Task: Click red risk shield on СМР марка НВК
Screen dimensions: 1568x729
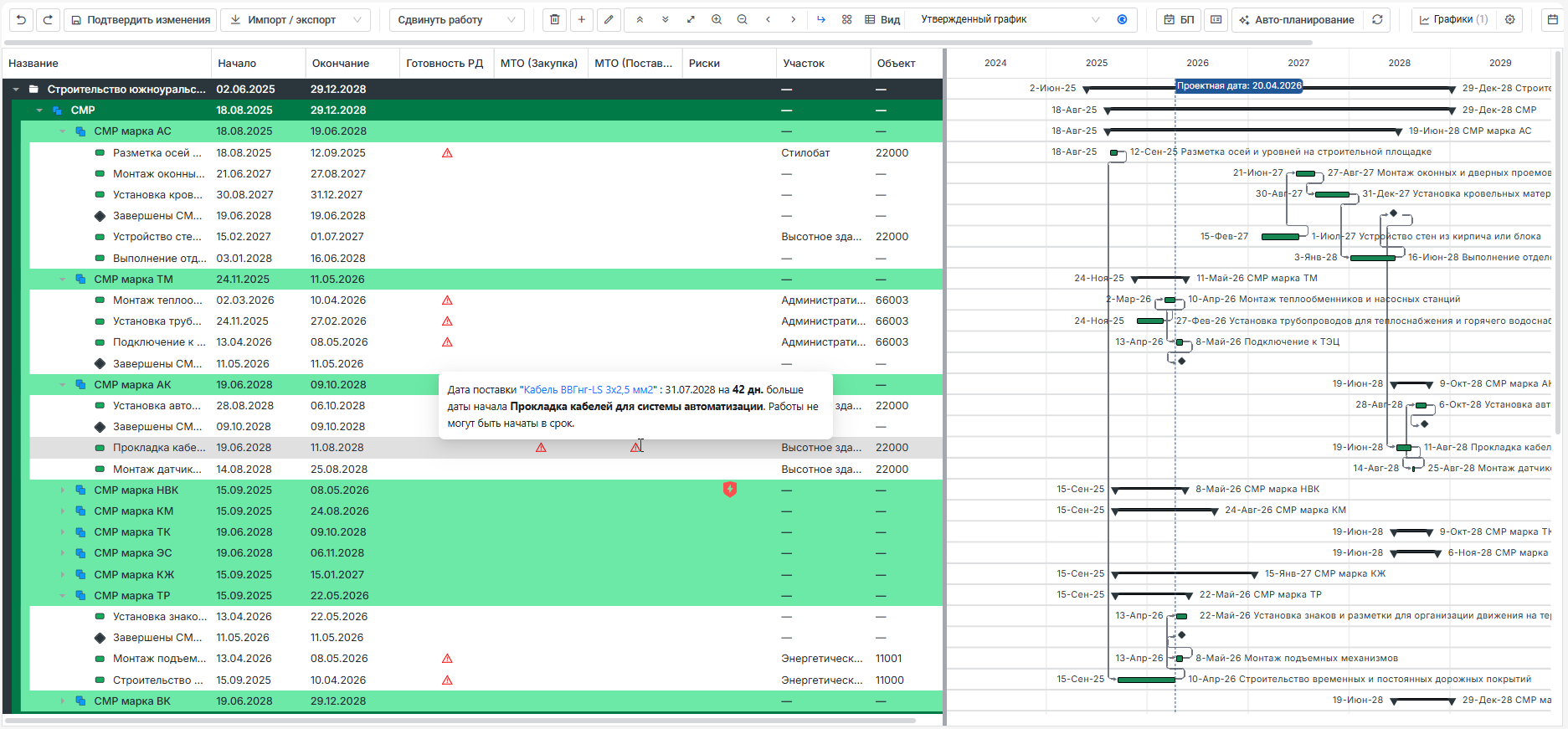Action: coord(729,490)
